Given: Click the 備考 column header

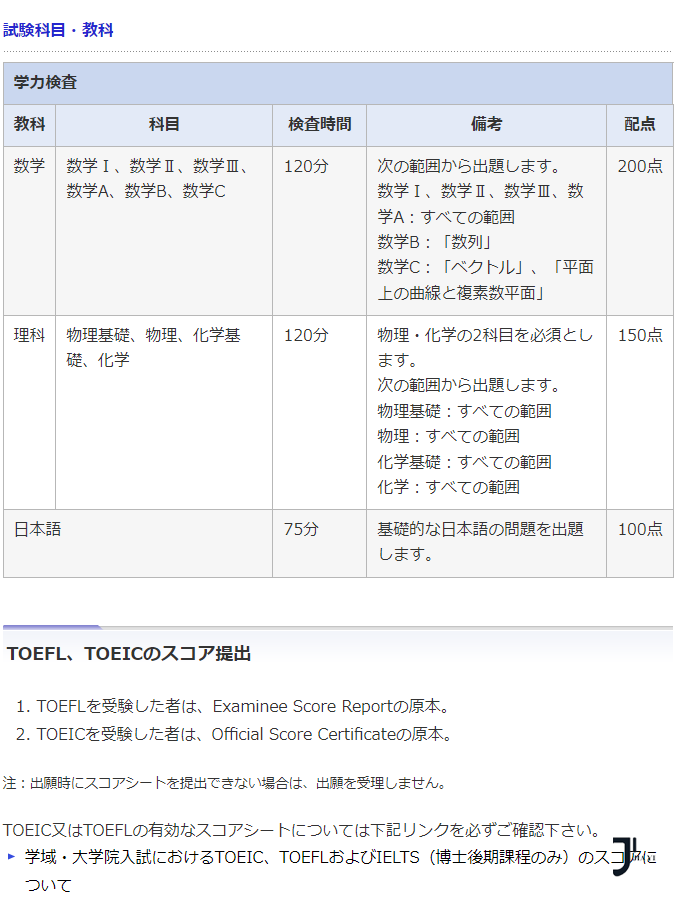Looking at the screenshot, I should 486,124.
